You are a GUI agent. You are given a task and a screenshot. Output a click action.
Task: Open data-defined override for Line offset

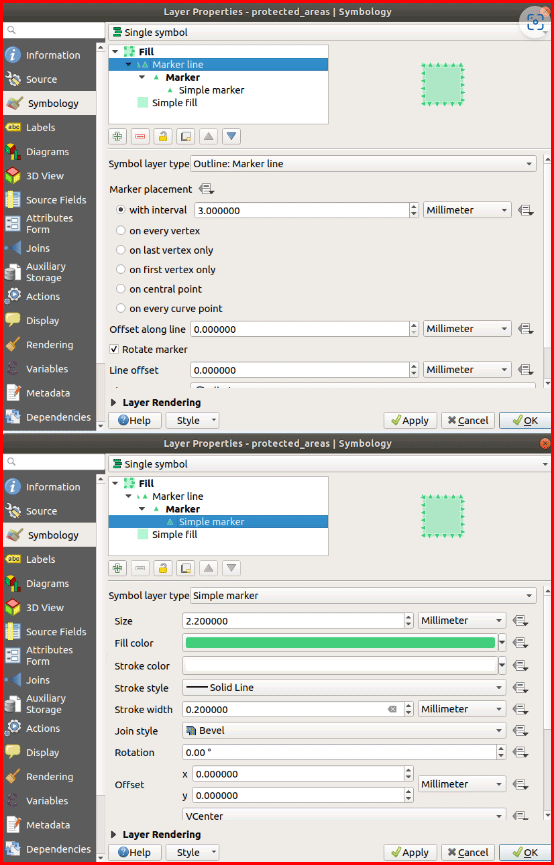pos(526,370)
